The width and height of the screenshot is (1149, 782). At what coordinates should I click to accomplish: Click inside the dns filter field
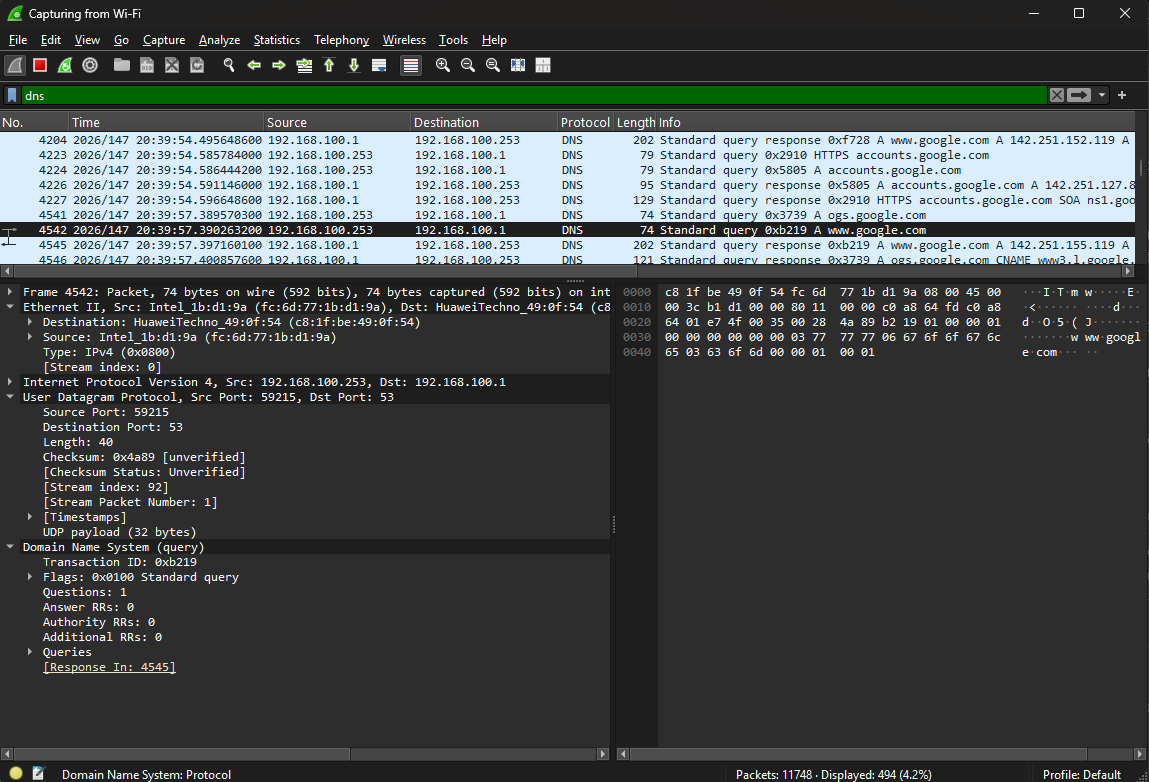[533, 95]
